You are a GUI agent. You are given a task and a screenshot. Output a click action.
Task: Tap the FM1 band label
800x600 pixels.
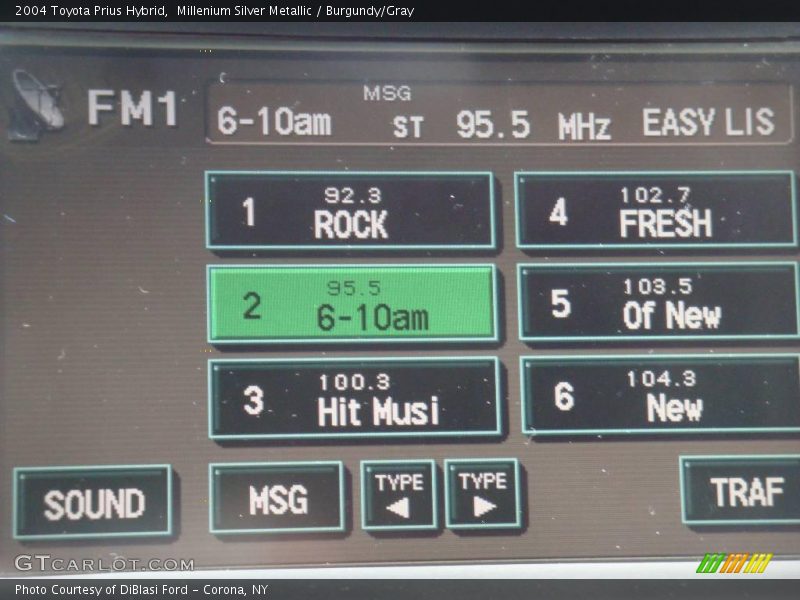coord(132,108)
